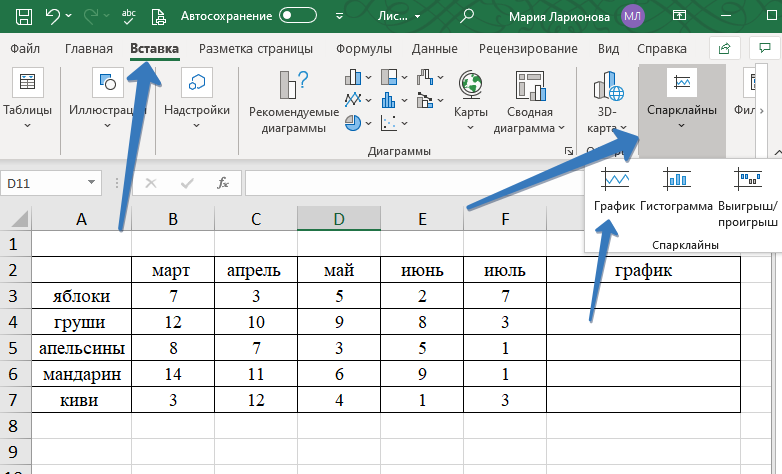This screenshot has width=782, height=474.
Task: Click the график header cell
Action: coord(643,270)
